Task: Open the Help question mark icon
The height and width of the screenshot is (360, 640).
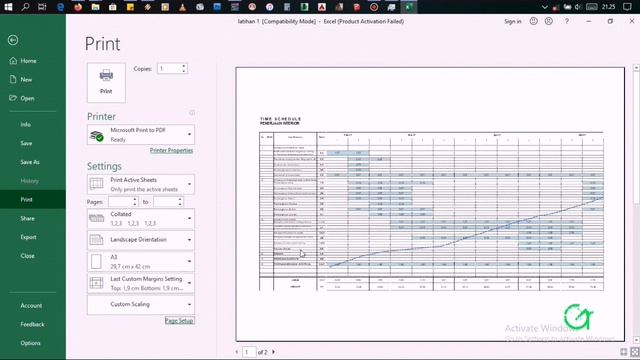Action: (x=567, y=21)
